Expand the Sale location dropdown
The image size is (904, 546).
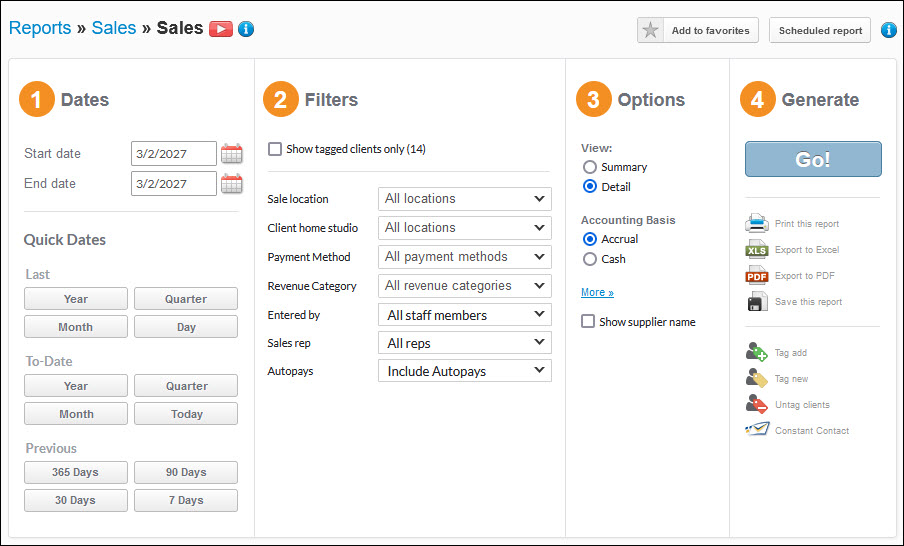click(x=465, y=199)
